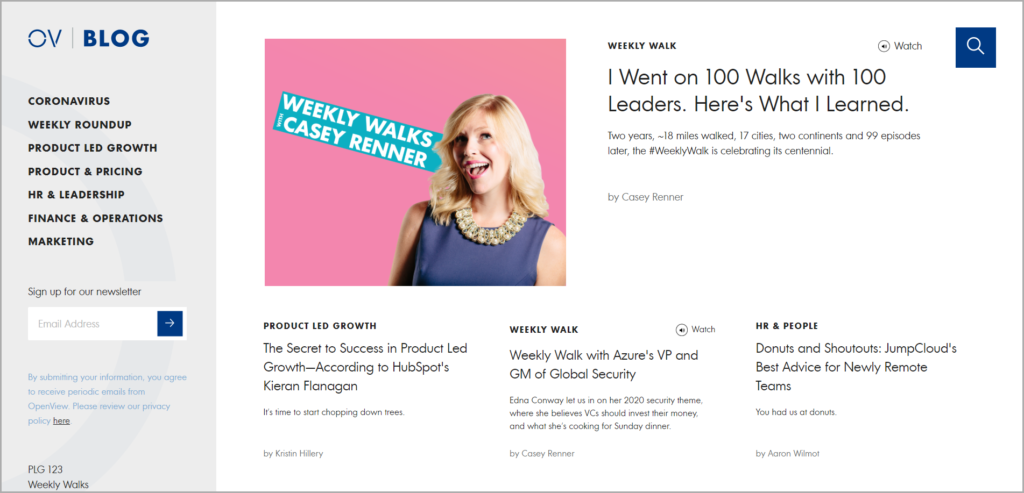Click the Email Address input field

coord(92,323)
